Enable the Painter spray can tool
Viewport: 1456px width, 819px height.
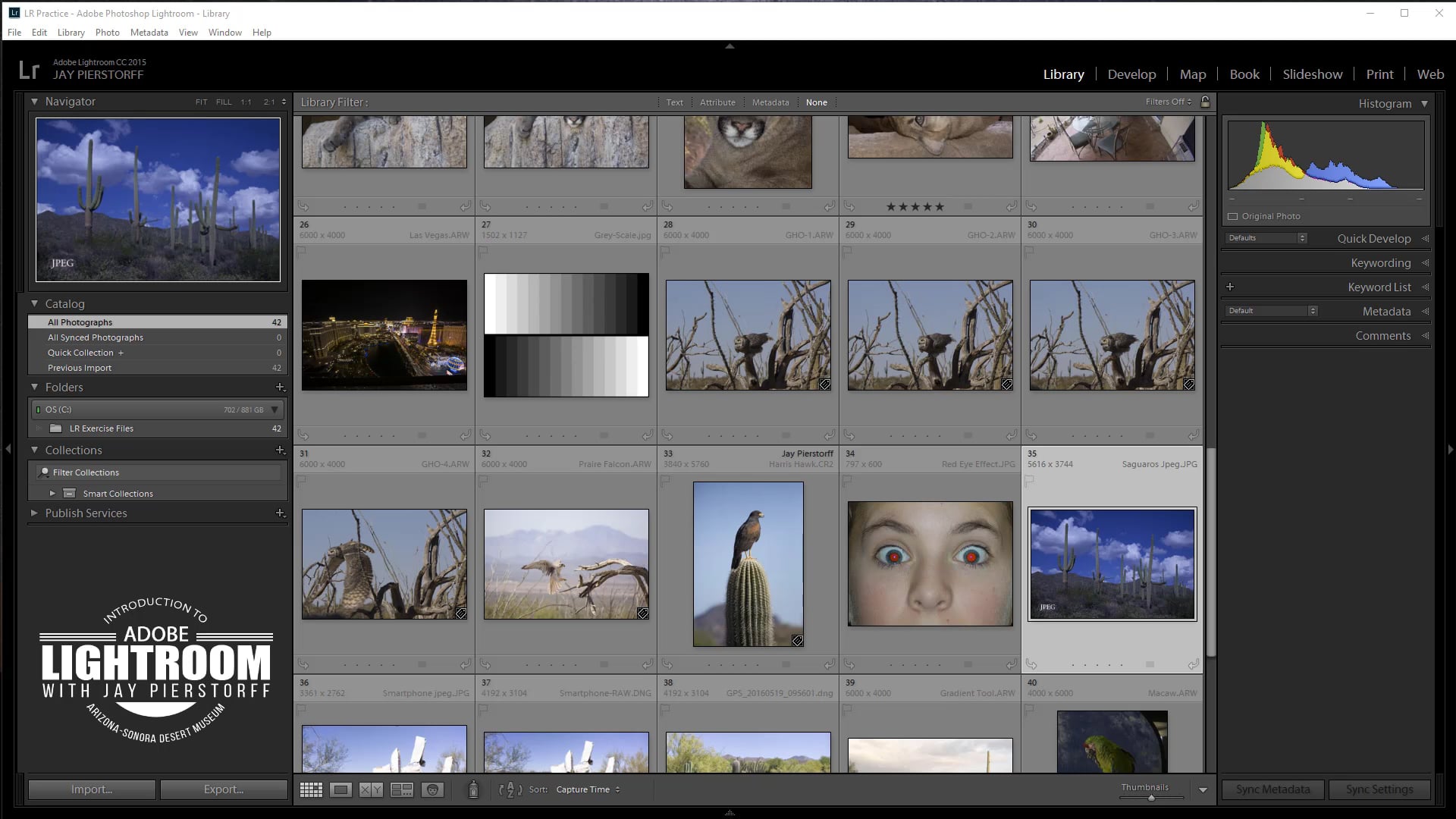[472, 789]
